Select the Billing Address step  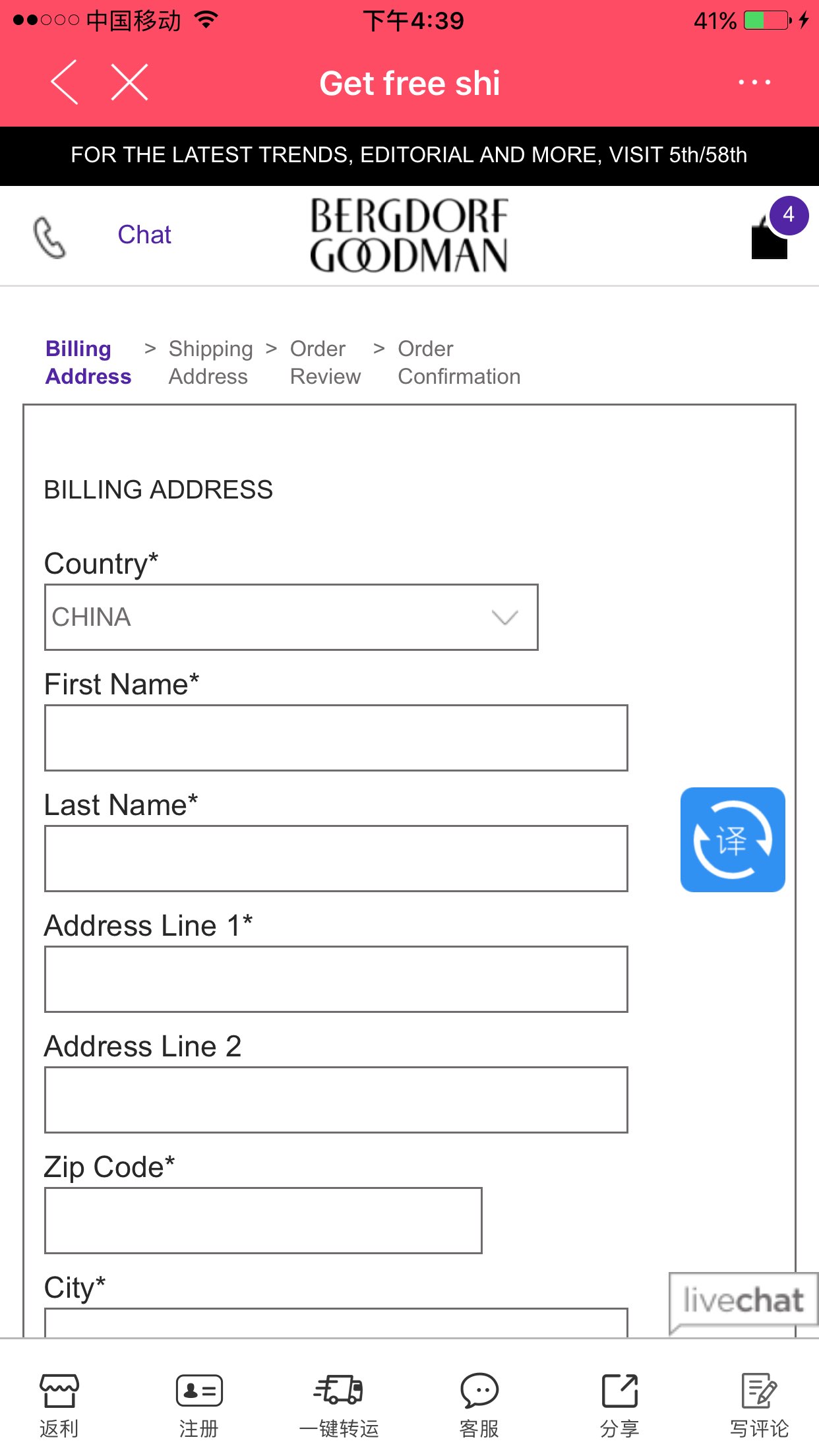[88, 362]
